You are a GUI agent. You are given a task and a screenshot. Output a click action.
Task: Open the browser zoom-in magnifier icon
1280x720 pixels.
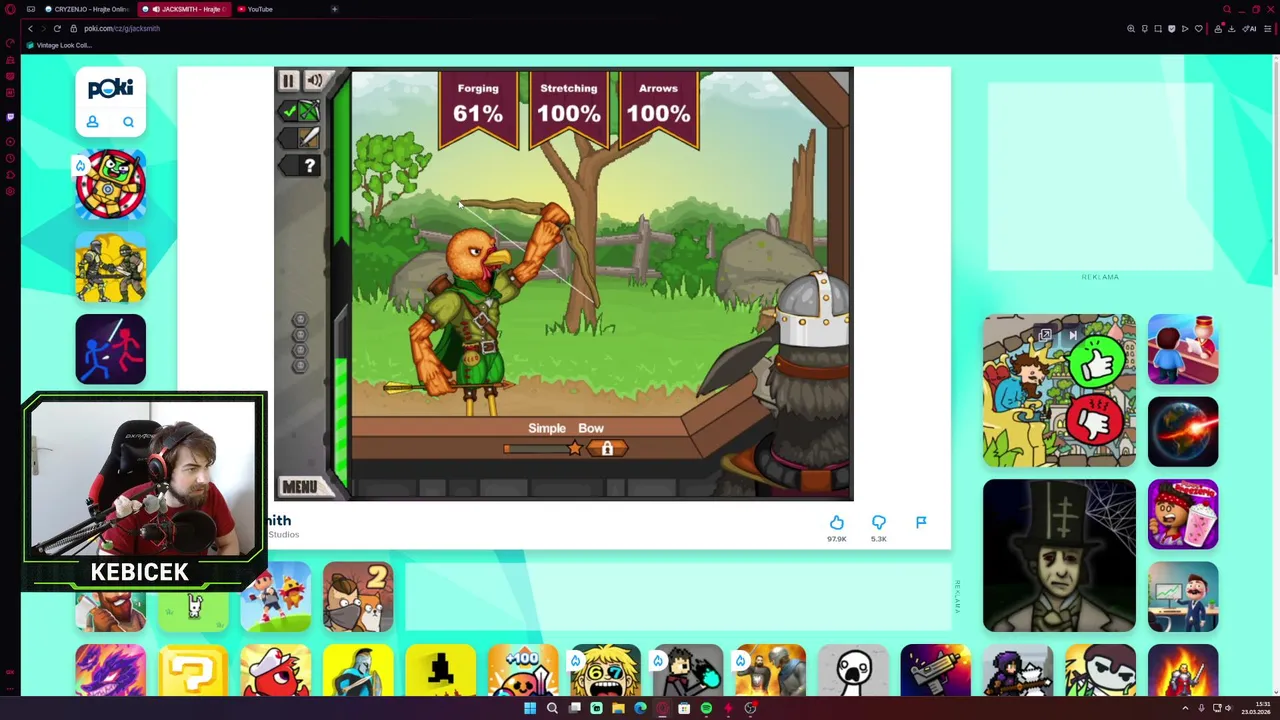coord(1131,28)
